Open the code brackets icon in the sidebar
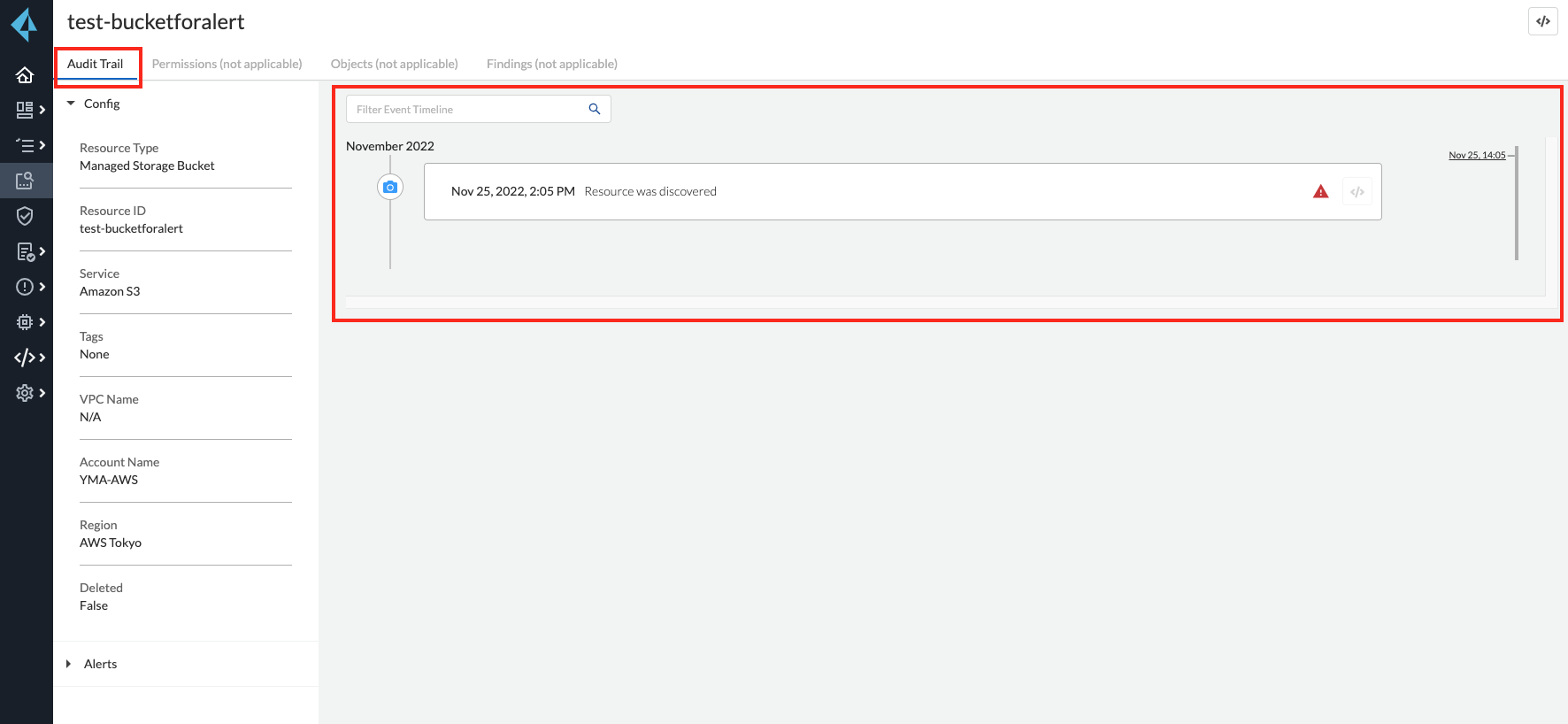1568x724 pixels. pyautogui.click(x=25, y=358)
